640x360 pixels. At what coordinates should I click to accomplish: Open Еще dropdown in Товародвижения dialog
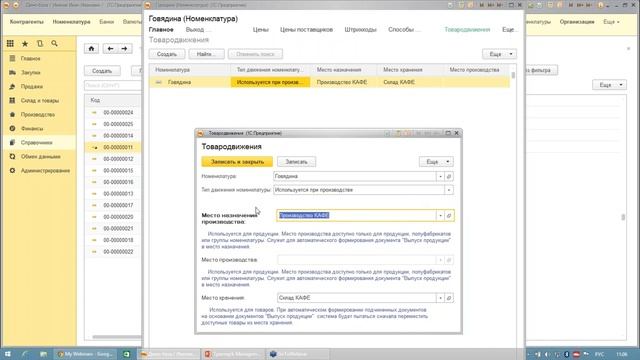coord(436,162)
